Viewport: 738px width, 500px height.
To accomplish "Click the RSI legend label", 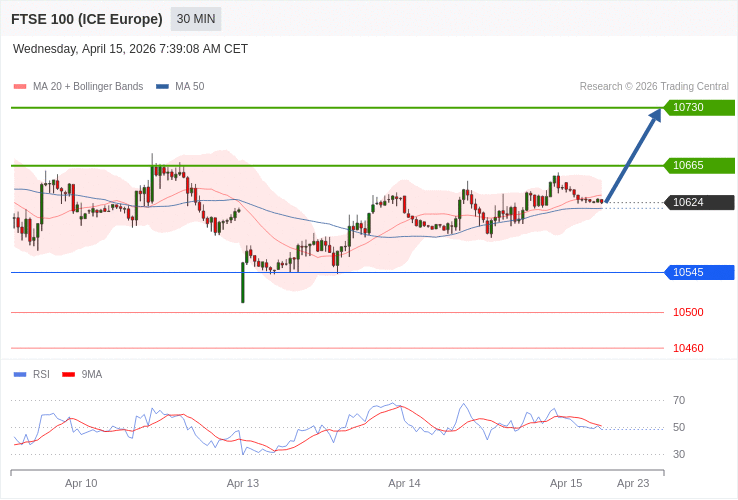I will (x=41, y=374).
